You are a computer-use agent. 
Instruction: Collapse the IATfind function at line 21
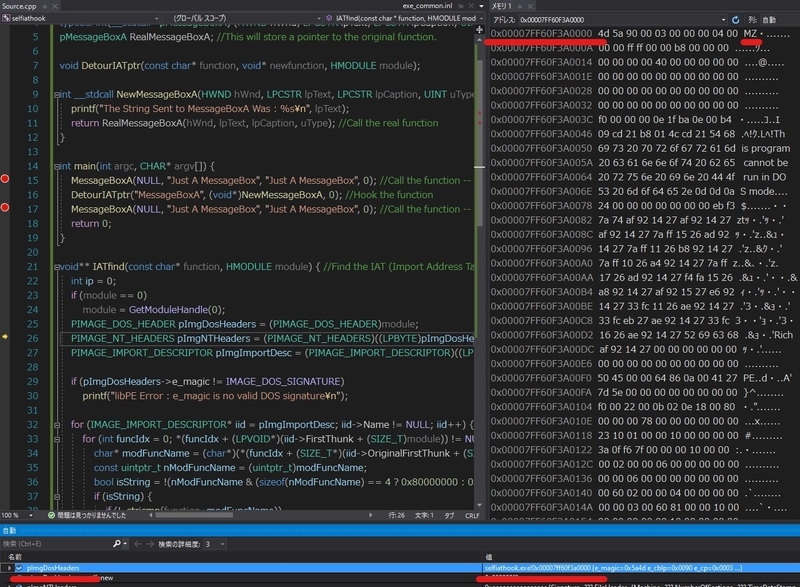(x=57, y=267)
